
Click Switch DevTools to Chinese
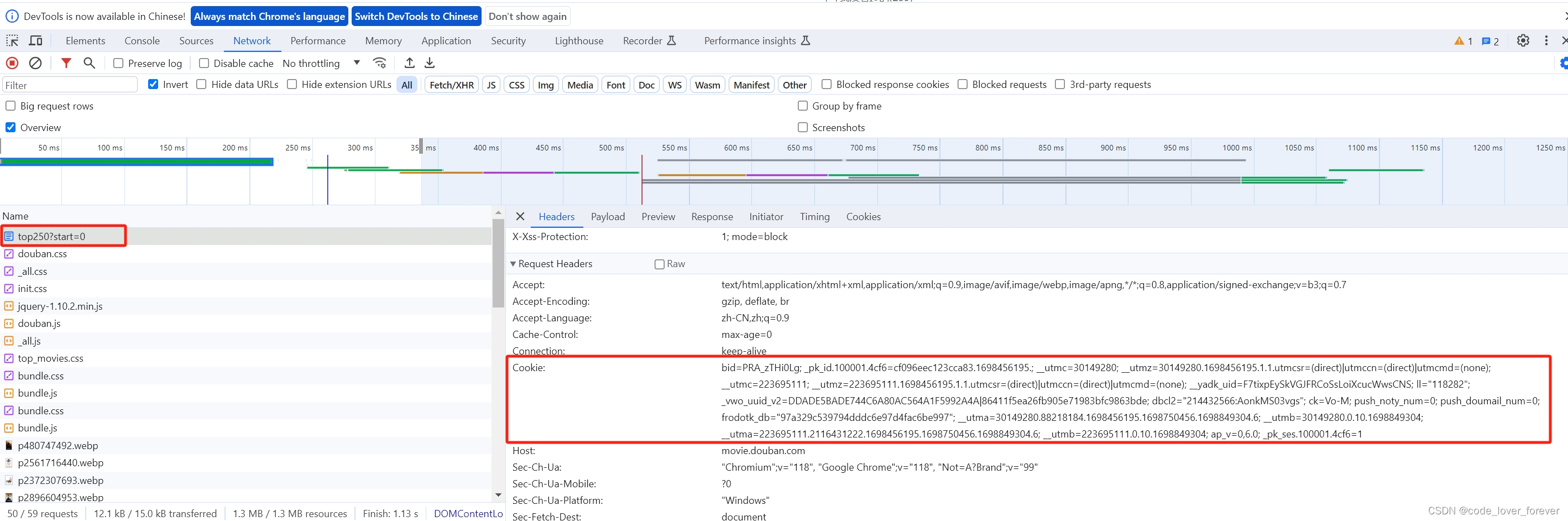click(416, 17)
